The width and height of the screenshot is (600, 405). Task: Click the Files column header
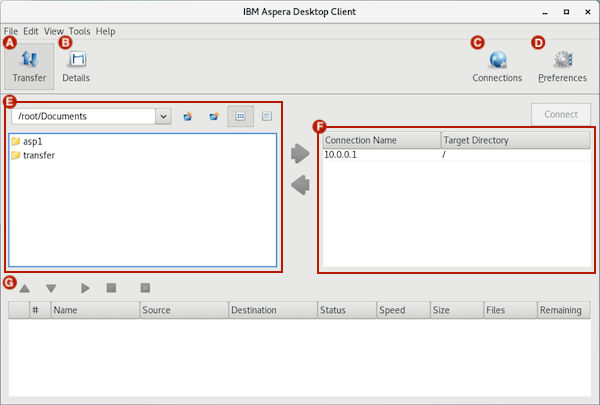pos(510,310)
